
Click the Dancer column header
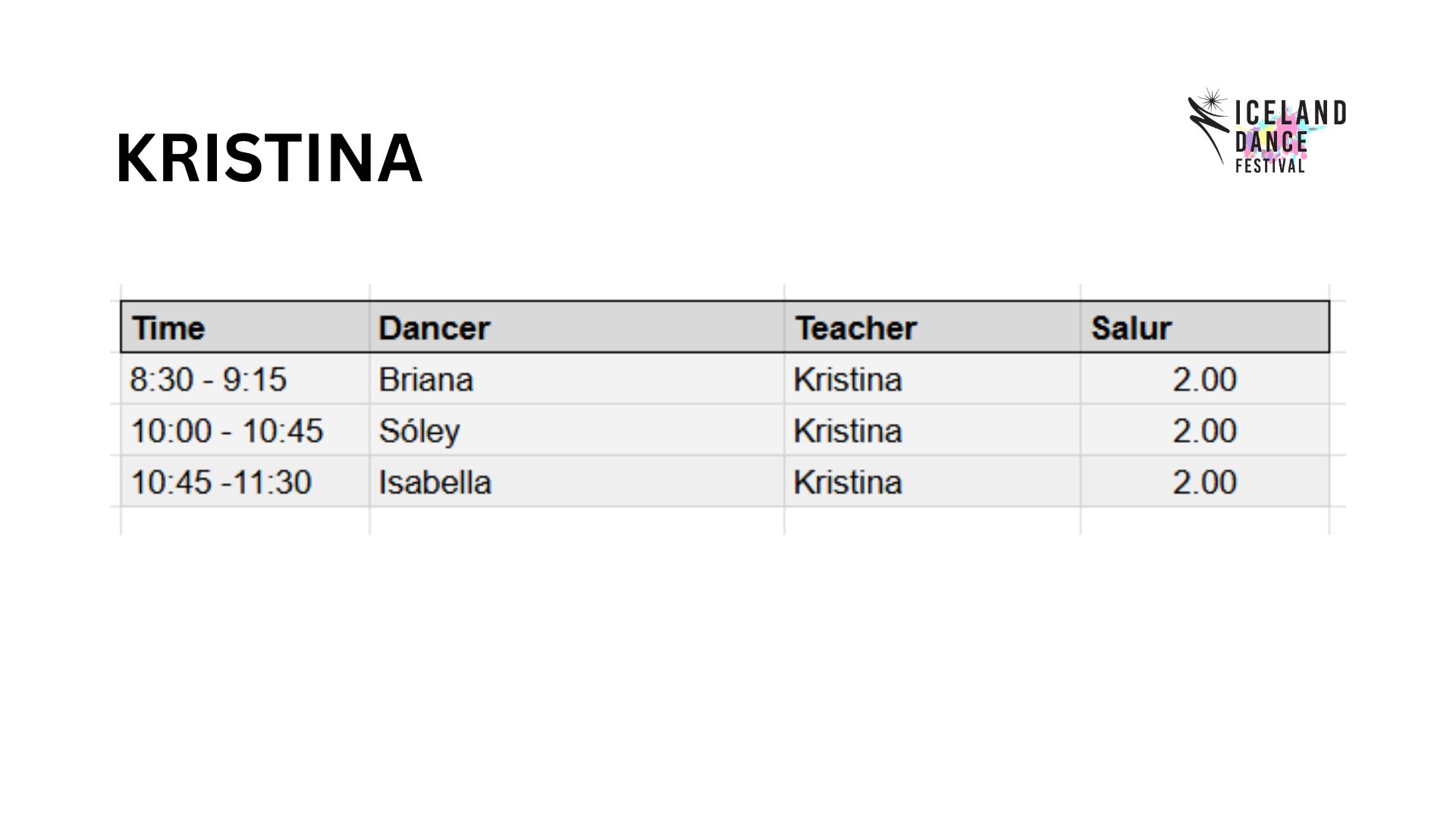tap(576, 328)
